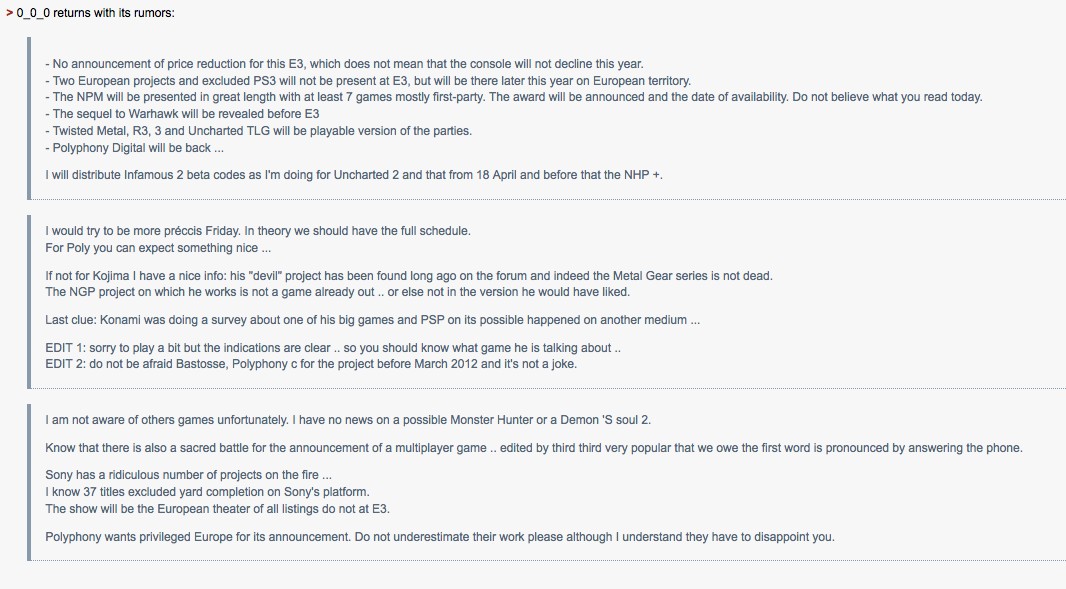The image size is (1066, 589).
Task: Click the line 'The NPM will be presented'
Action: pos(514,97)
